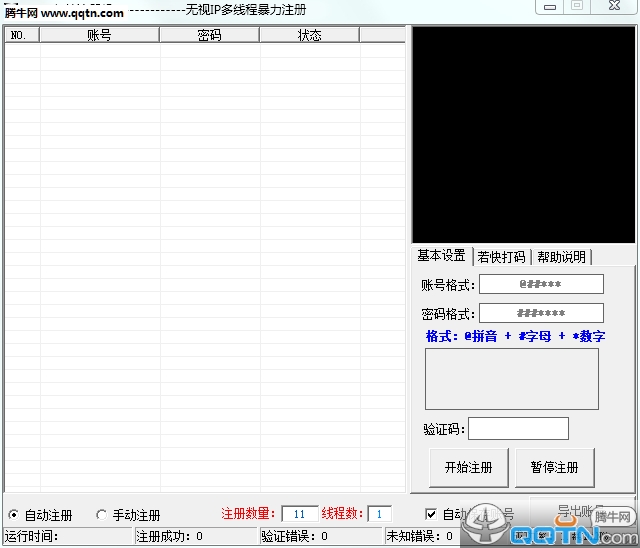This screenshot has width=640, height=548.
Task: Click the 注册数量 red label
Action: 249,513
